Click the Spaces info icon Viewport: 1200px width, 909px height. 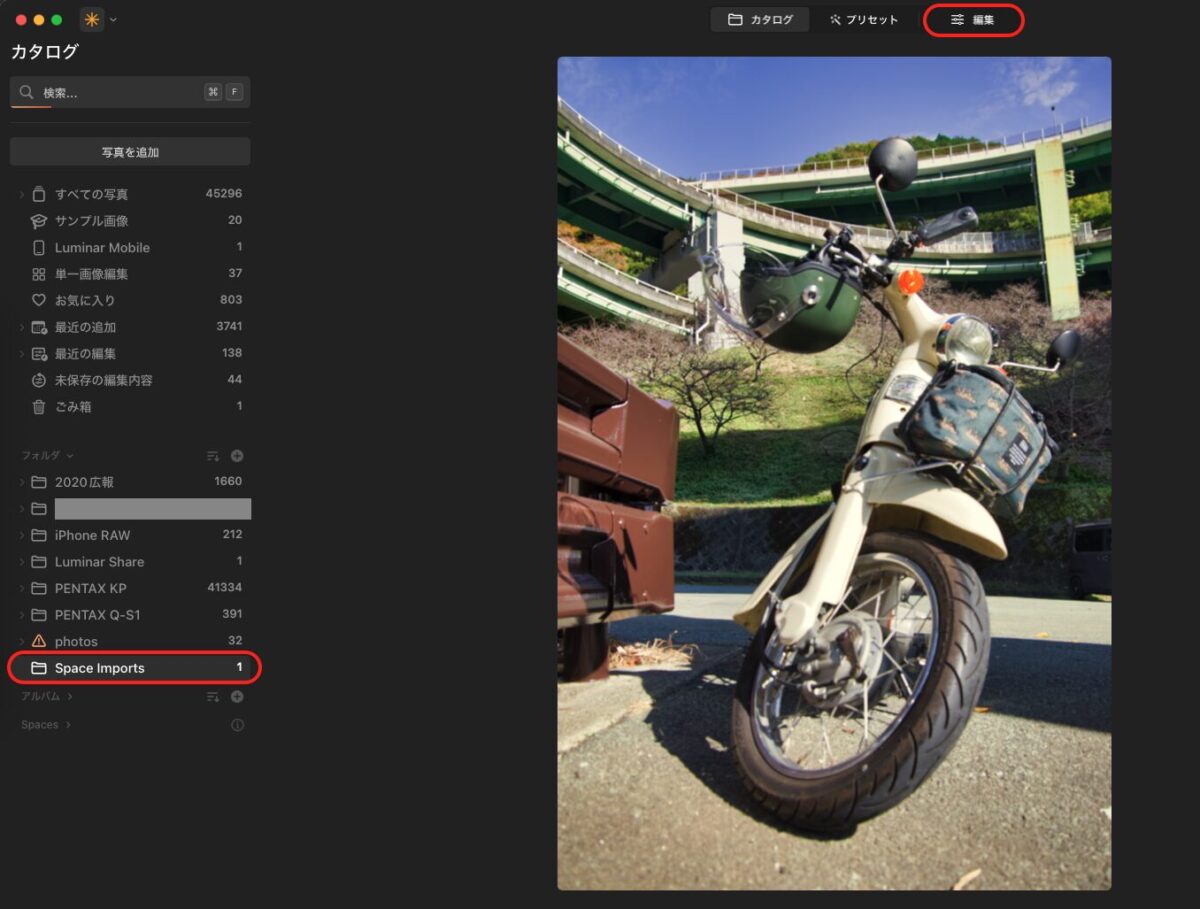[x=237, y=725]
